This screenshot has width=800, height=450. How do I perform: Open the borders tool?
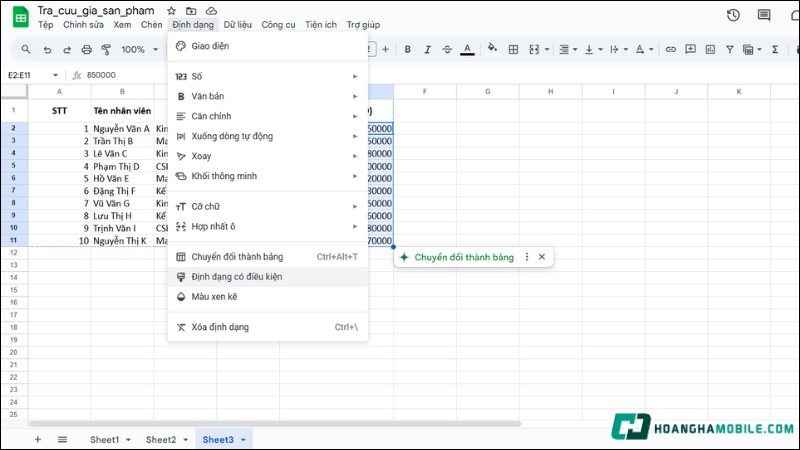513,49
